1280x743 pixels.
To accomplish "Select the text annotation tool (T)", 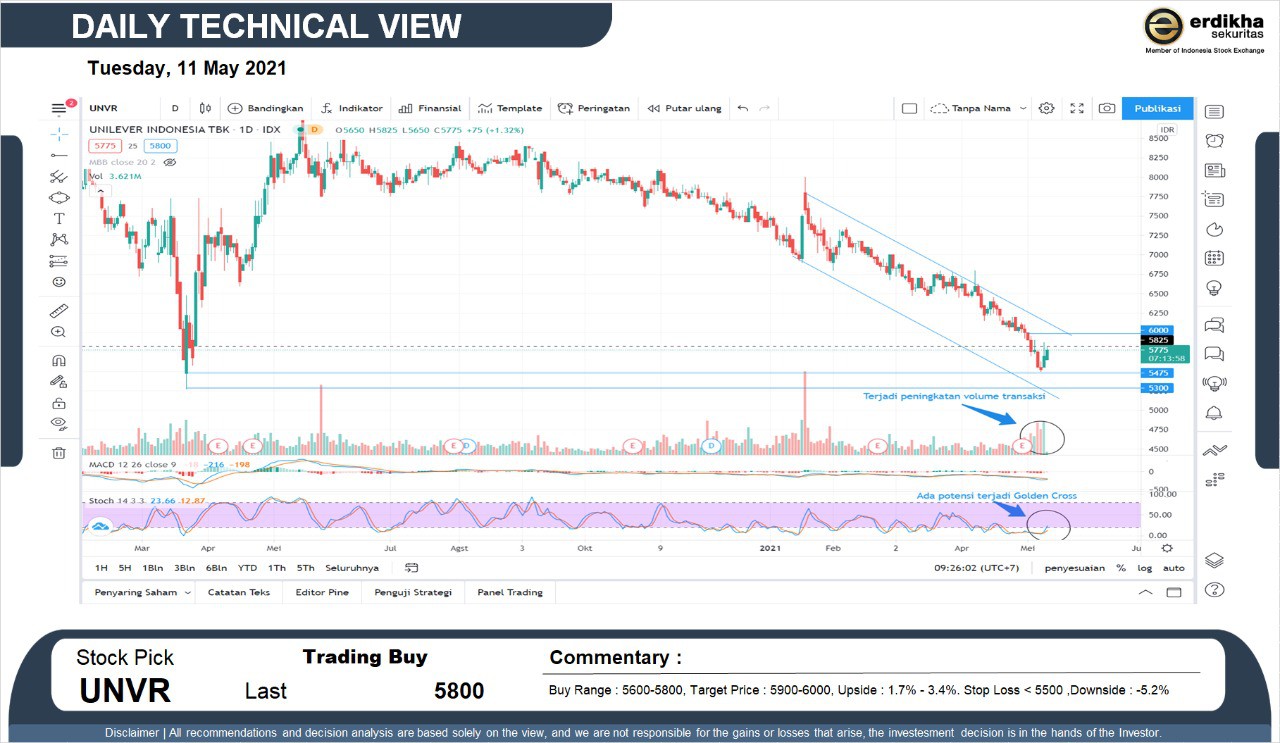I will (59, 218).
